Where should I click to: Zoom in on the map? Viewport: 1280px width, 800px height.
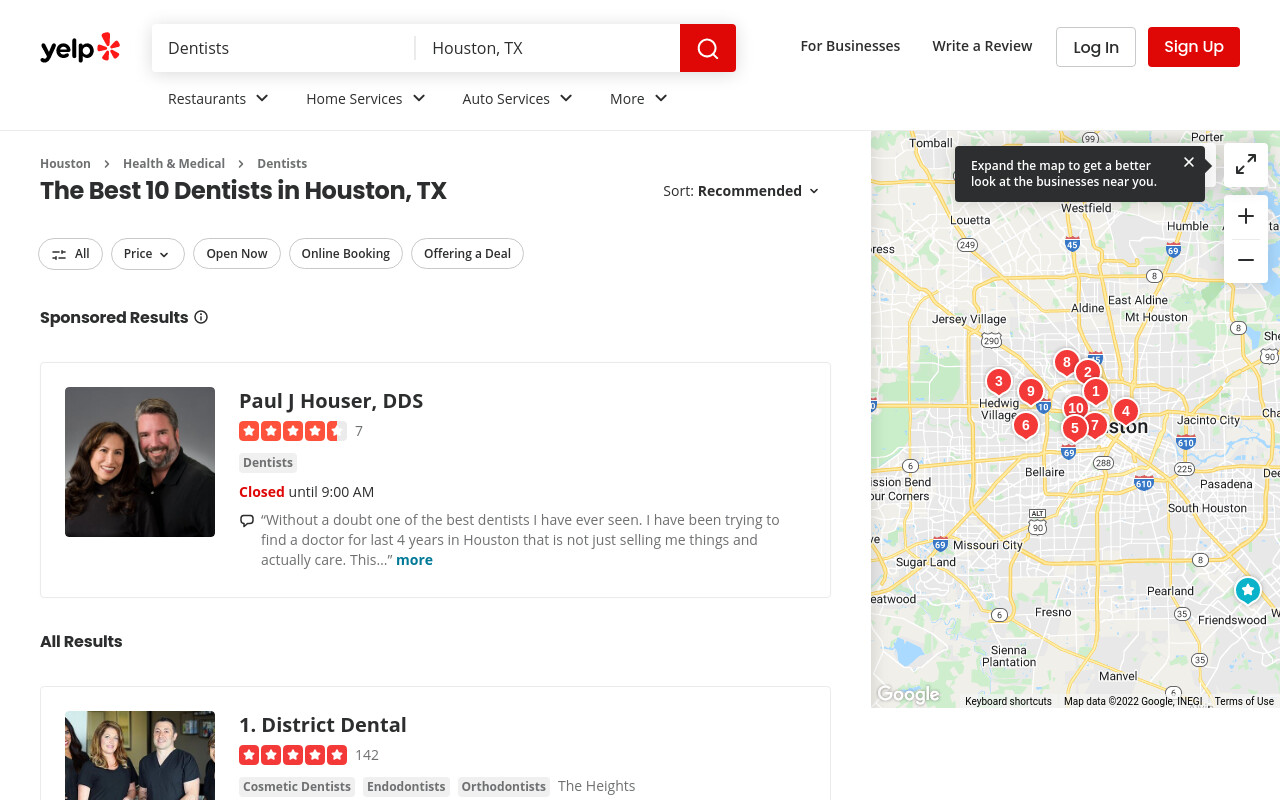pos(1246,217)
